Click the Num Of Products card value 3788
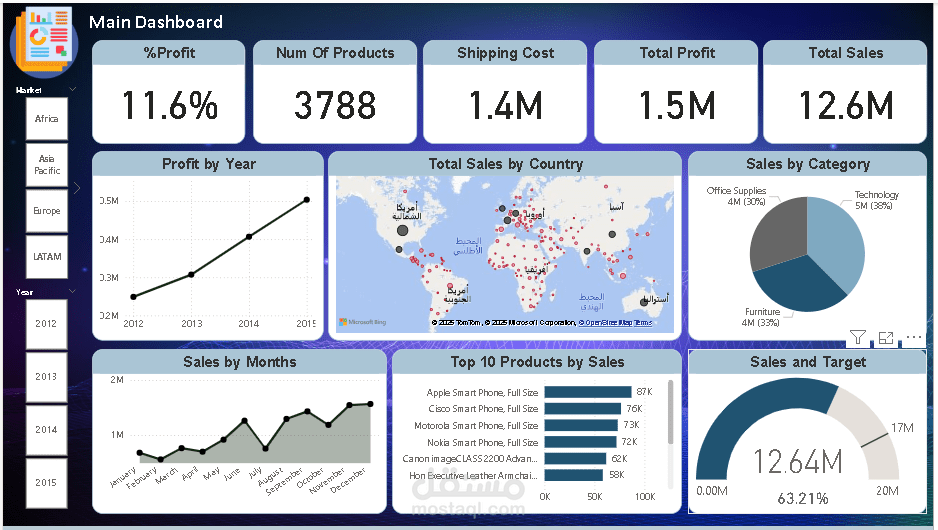This screenshot has width=938, height=530. pyautogui.click(x=335, y=105)
